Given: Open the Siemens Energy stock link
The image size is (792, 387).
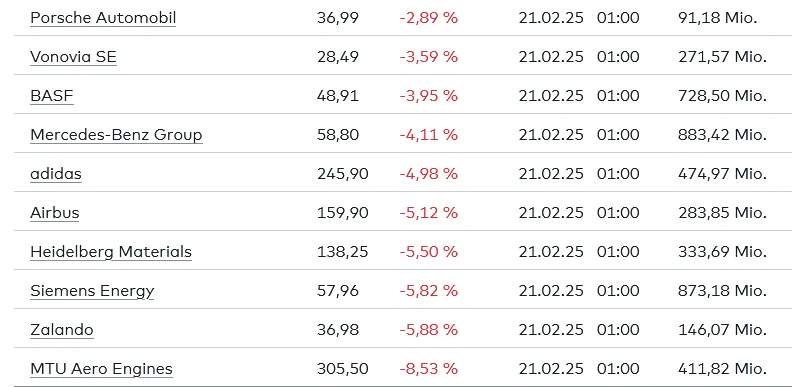Looking at the screenshot, I should click(92, 292).
